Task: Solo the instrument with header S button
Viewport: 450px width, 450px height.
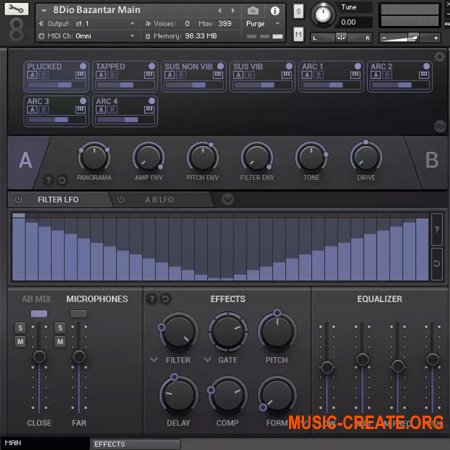Action: click(299, 12)
